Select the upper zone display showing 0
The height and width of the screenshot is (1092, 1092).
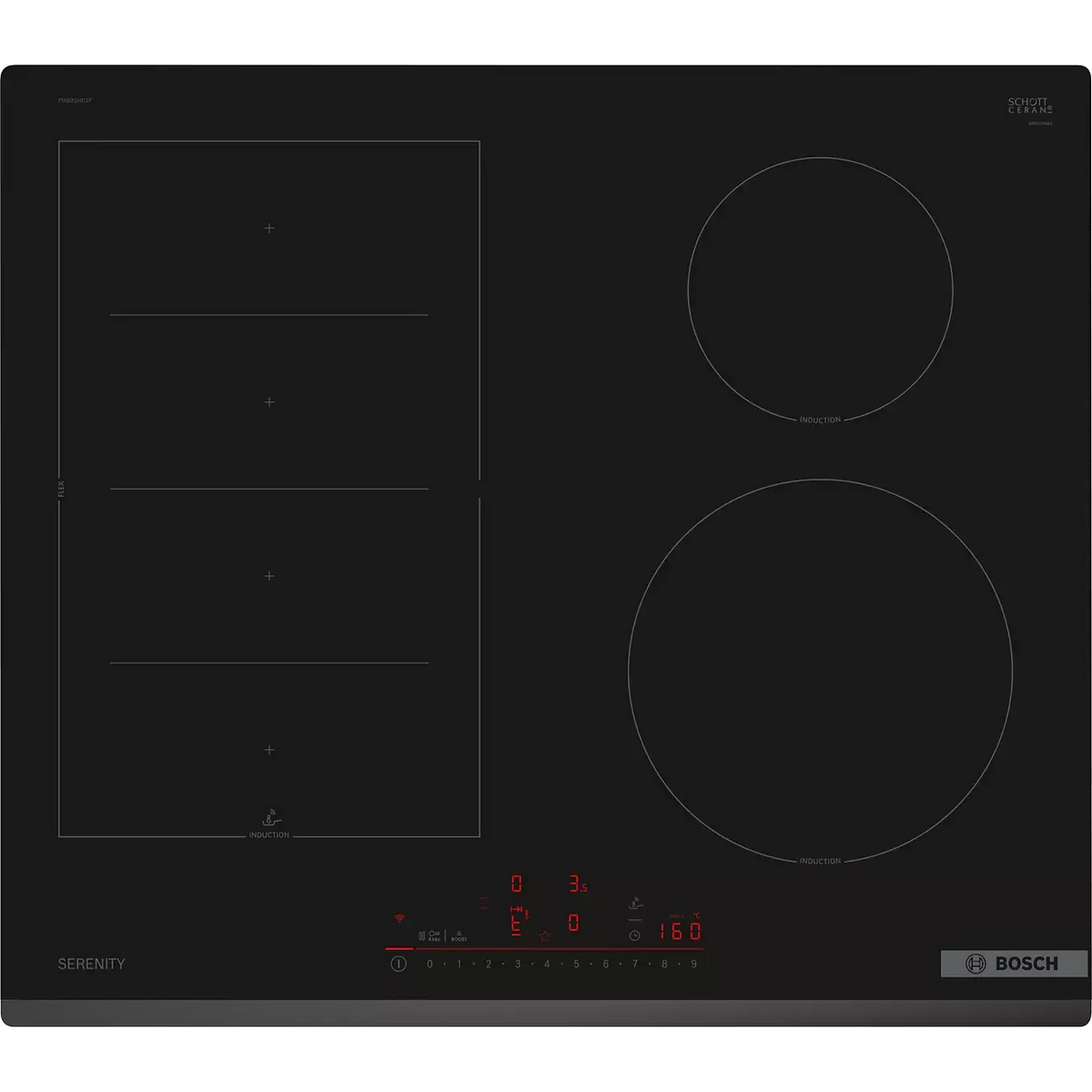point(517,883)
